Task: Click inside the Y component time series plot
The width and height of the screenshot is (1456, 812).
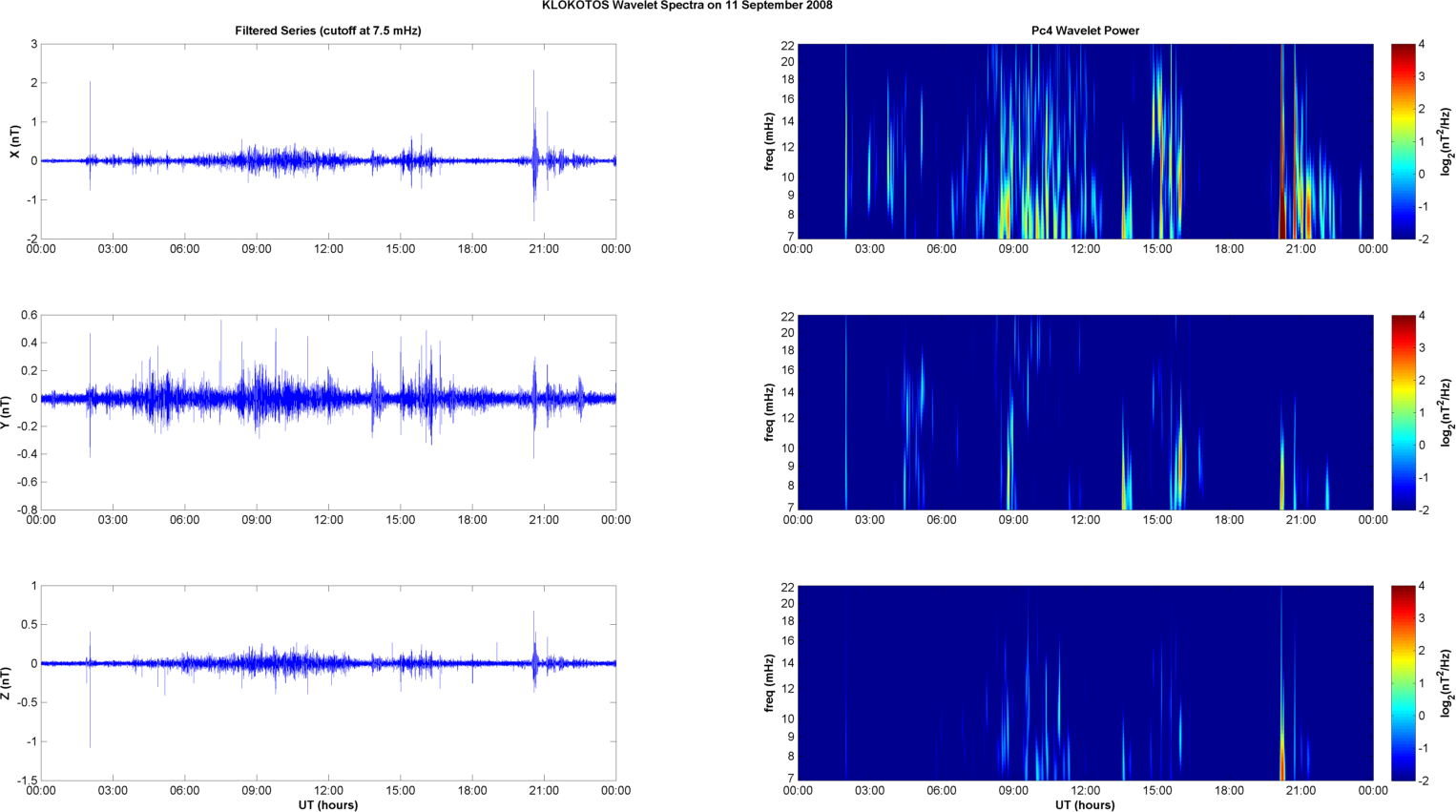Action: coord(328,412)
